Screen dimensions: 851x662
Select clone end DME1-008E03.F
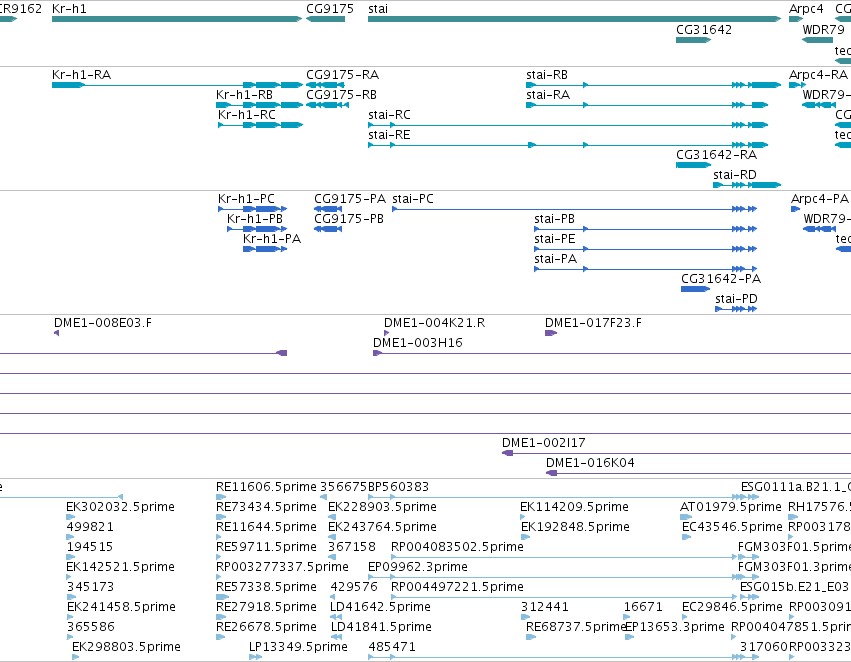tap(56, 333)
